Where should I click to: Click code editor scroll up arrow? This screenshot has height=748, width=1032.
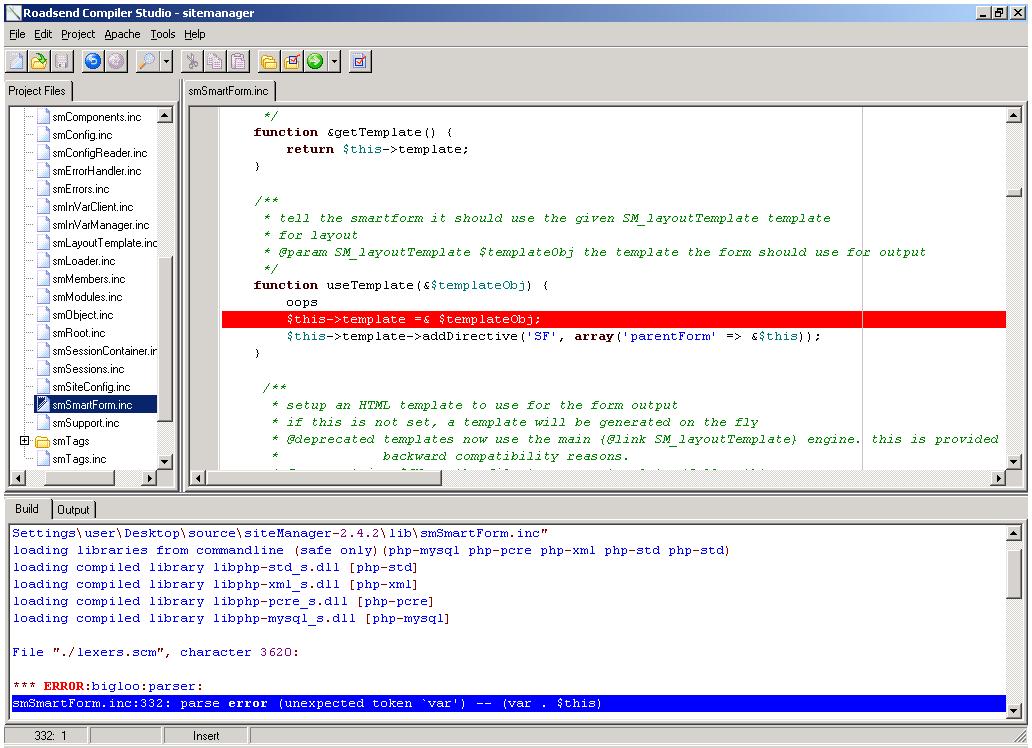[1014, 115]
